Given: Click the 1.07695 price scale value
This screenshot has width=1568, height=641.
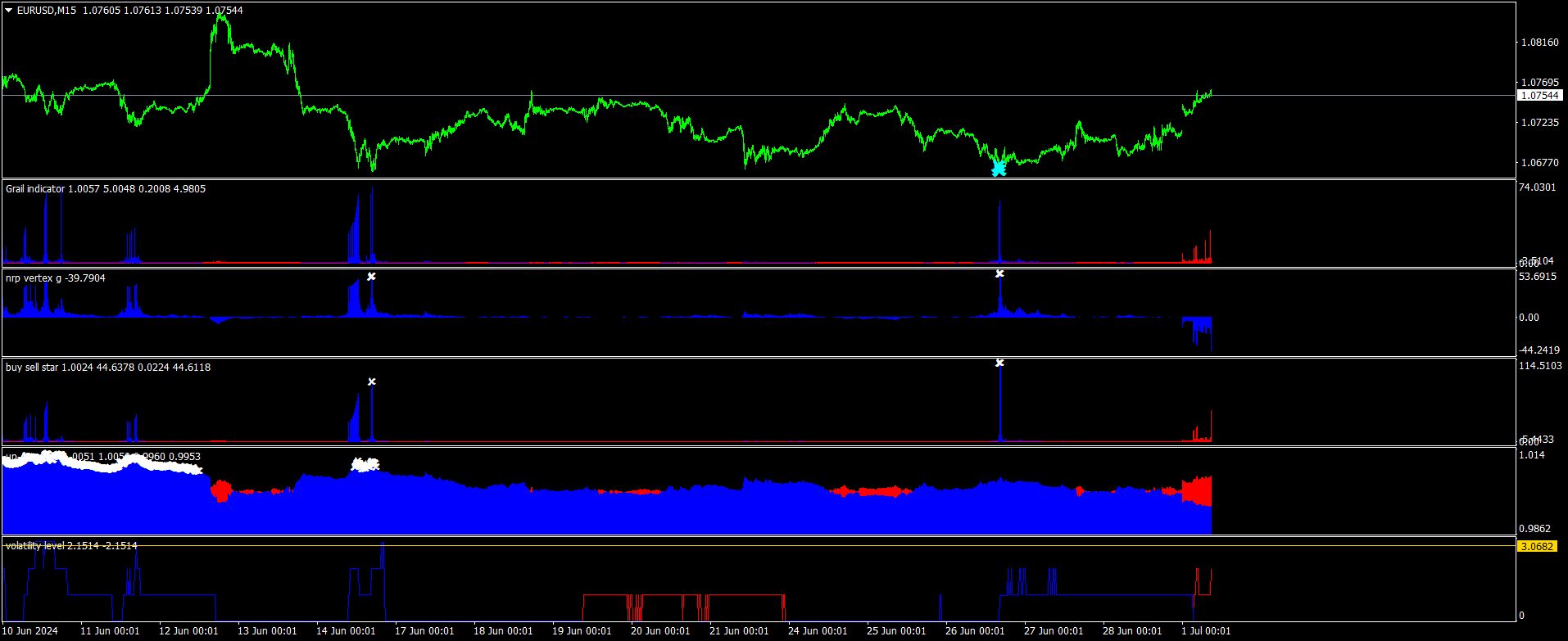Looking at the screenshot, I should (1540, 83).
